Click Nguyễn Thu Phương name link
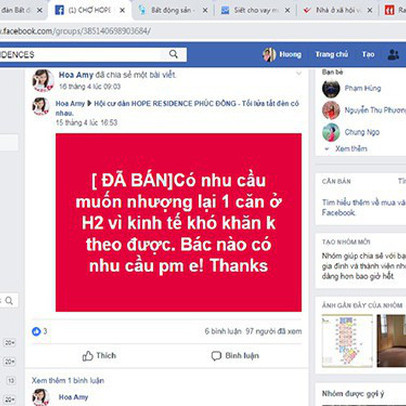This screenshot has width=406, height=406. point(375,110)
